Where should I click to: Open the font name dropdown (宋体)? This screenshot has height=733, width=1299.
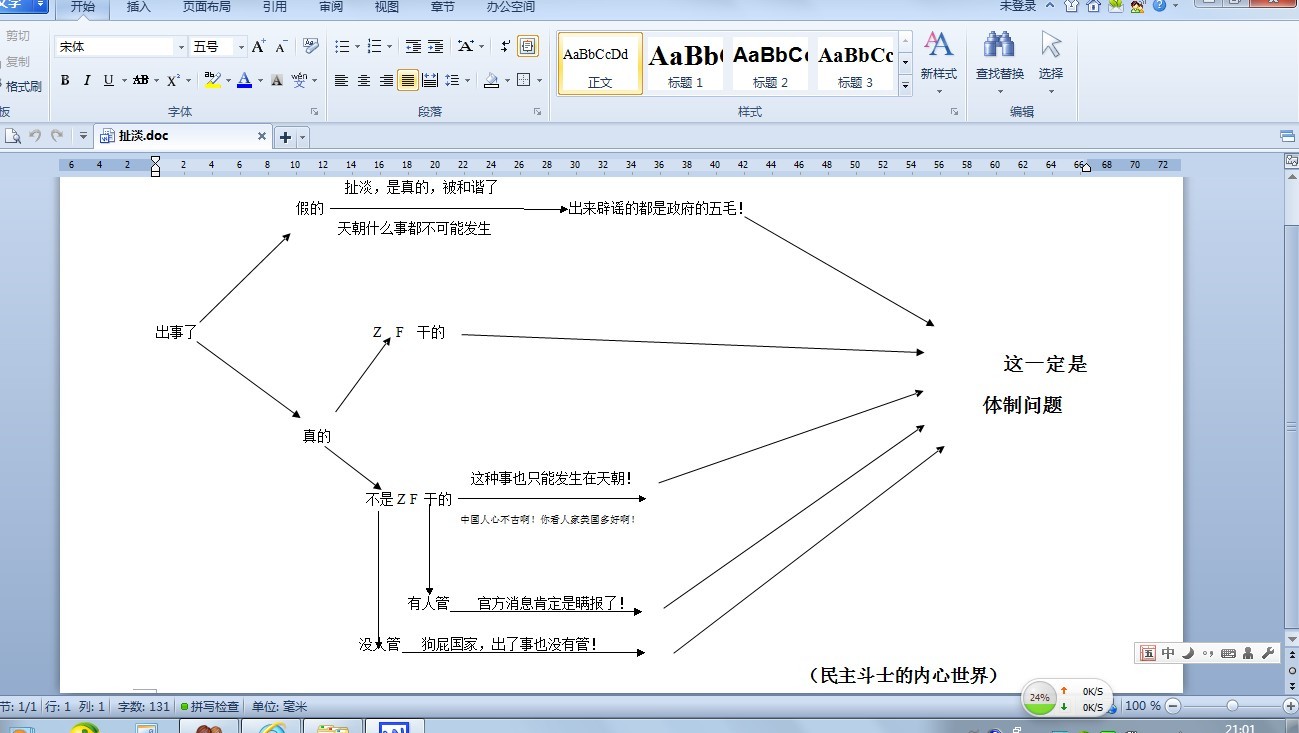click(181, 47)
